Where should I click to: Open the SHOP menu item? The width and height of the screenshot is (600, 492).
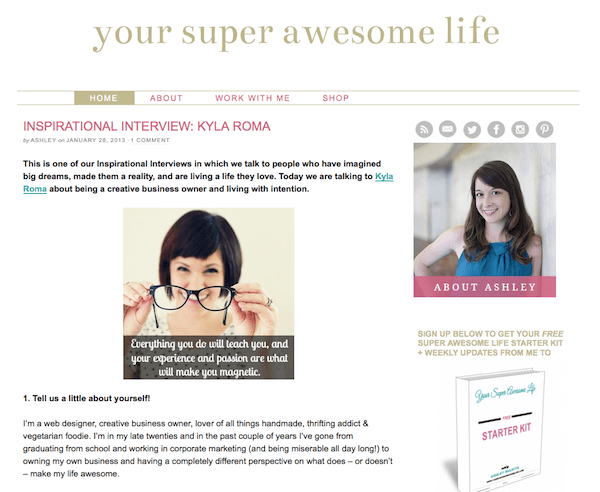(336, 98)
